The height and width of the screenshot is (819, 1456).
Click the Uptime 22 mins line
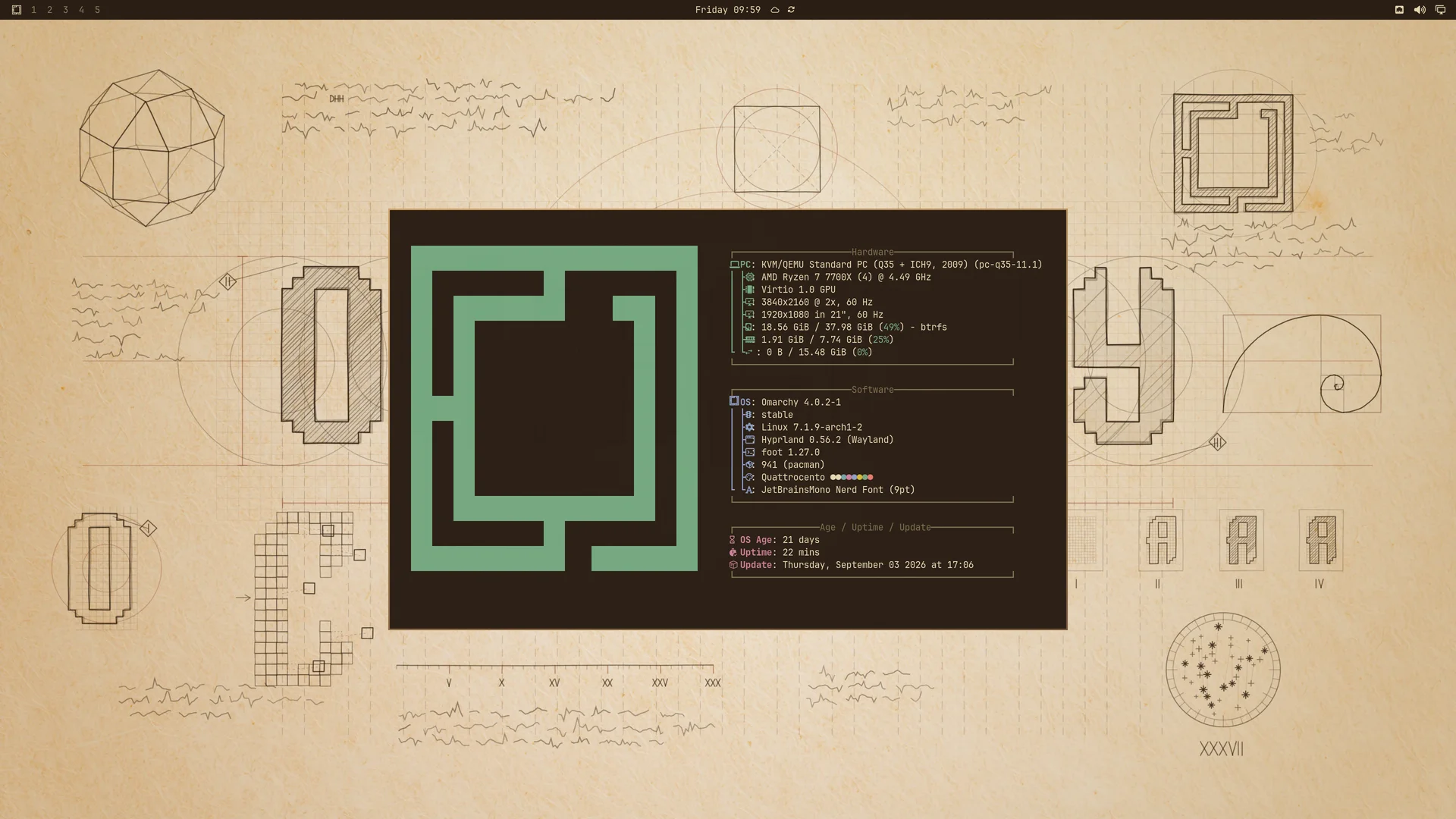tap(774, 552)
